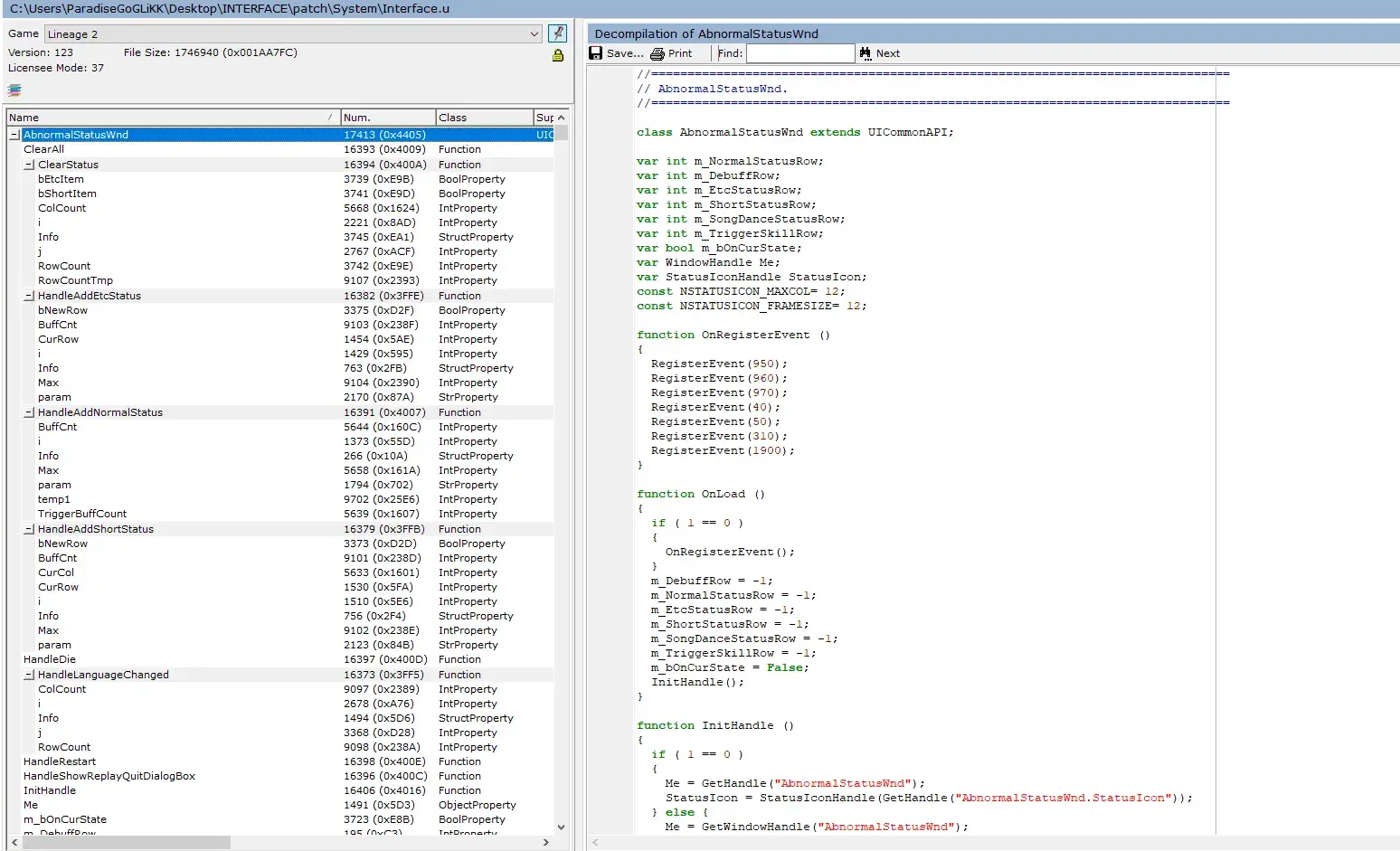The height and width of the screenshot is (851, 1400).
Task: Click the tree's horizontal scrollbar left arrow
Action: click(14, 842)
